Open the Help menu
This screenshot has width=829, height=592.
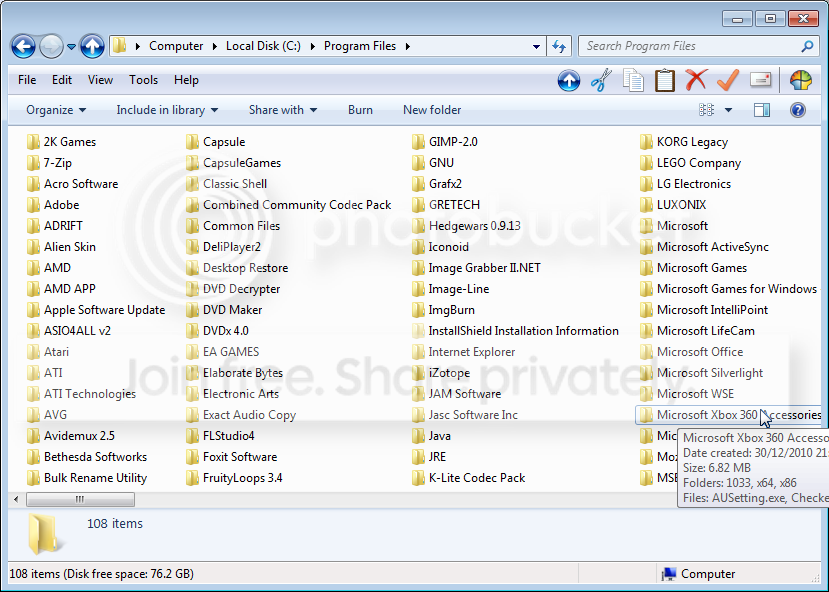pos(186,80)
